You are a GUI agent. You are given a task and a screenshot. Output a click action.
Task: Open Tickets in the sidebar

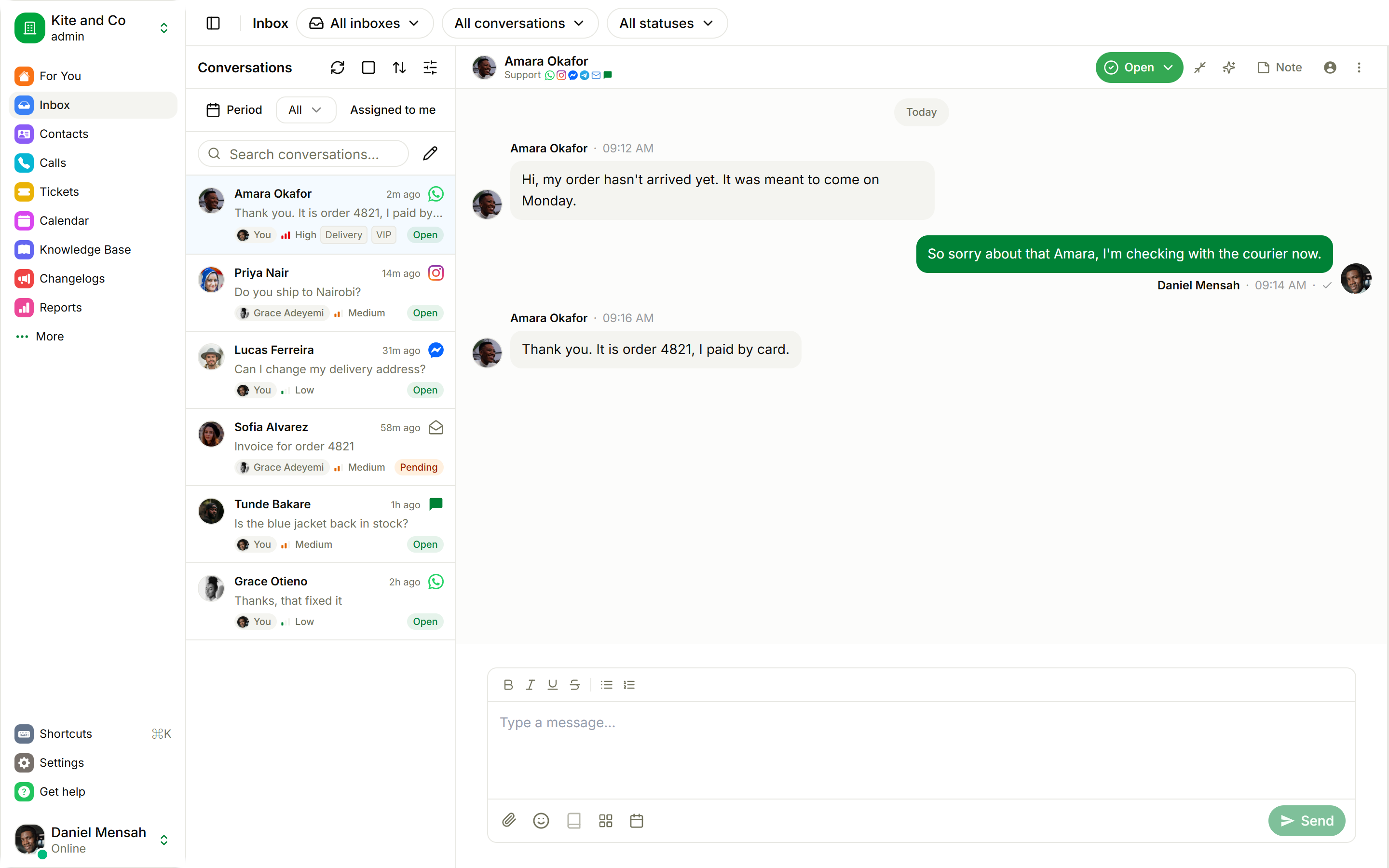pos(94,192)
